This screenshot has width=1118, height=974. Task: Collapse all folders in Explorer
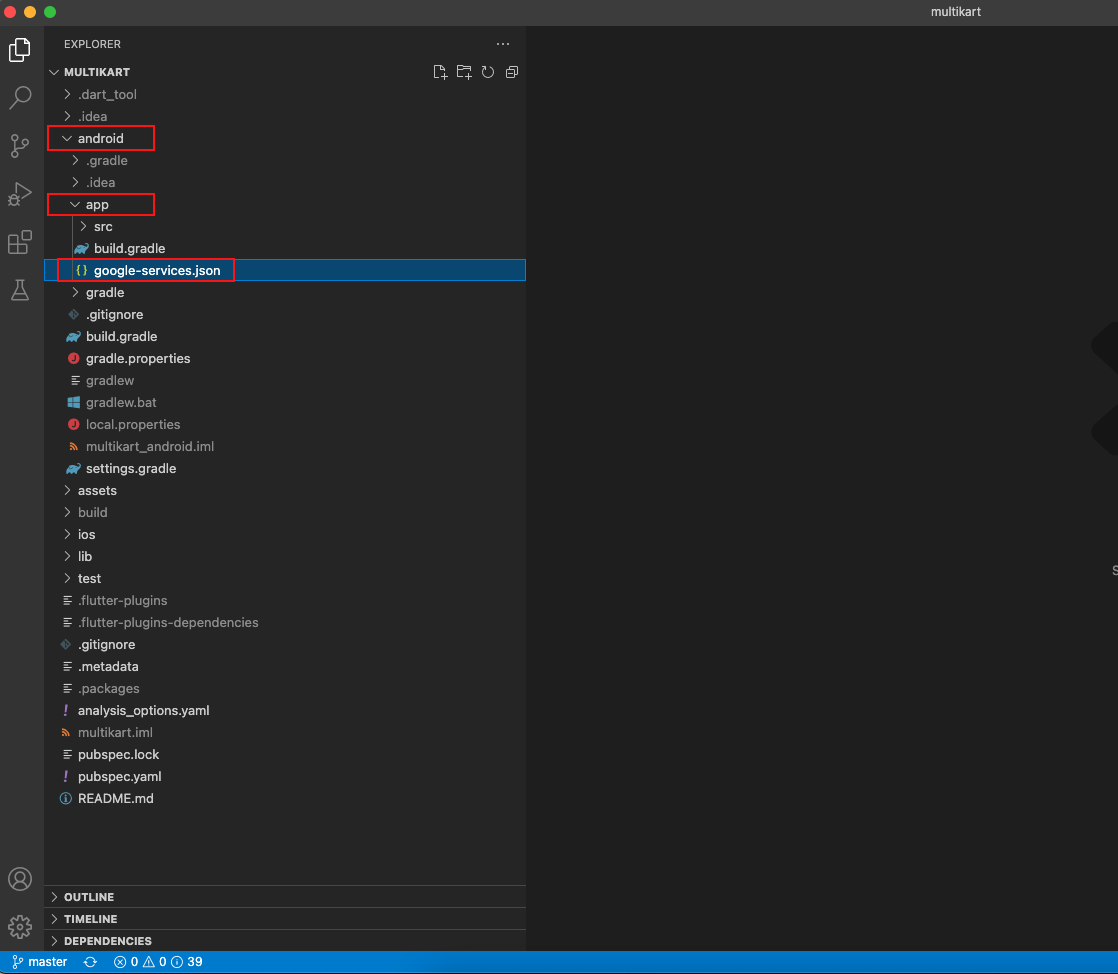512,72
